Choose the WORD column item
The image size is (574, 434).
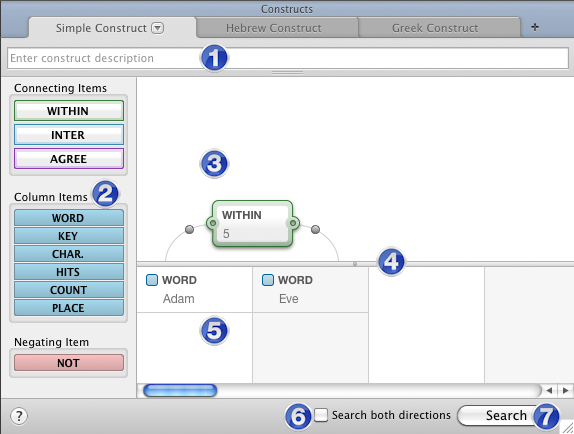pyautogui.click(x=69, y=218)
